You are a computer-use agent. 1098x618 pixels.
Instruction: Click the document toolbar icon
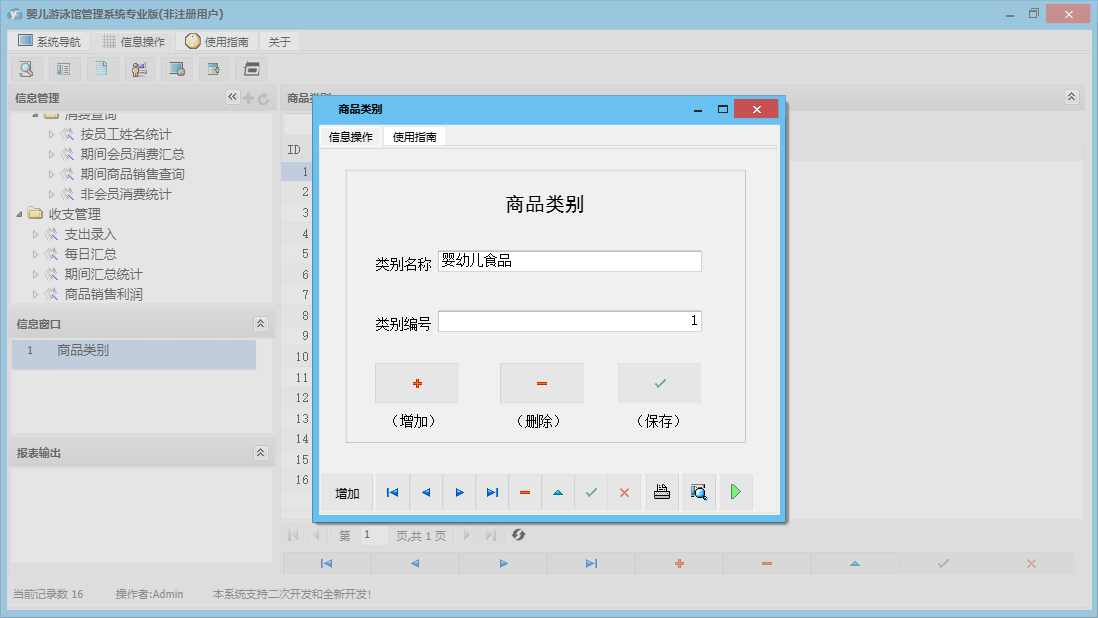tap(102, 68)
